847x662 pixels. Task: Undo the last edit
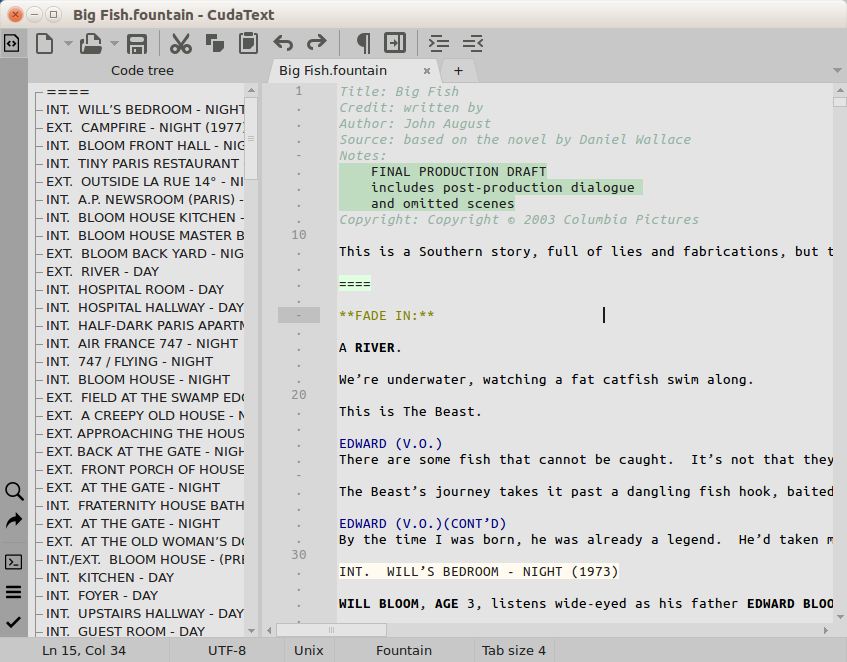click(284, 43)
